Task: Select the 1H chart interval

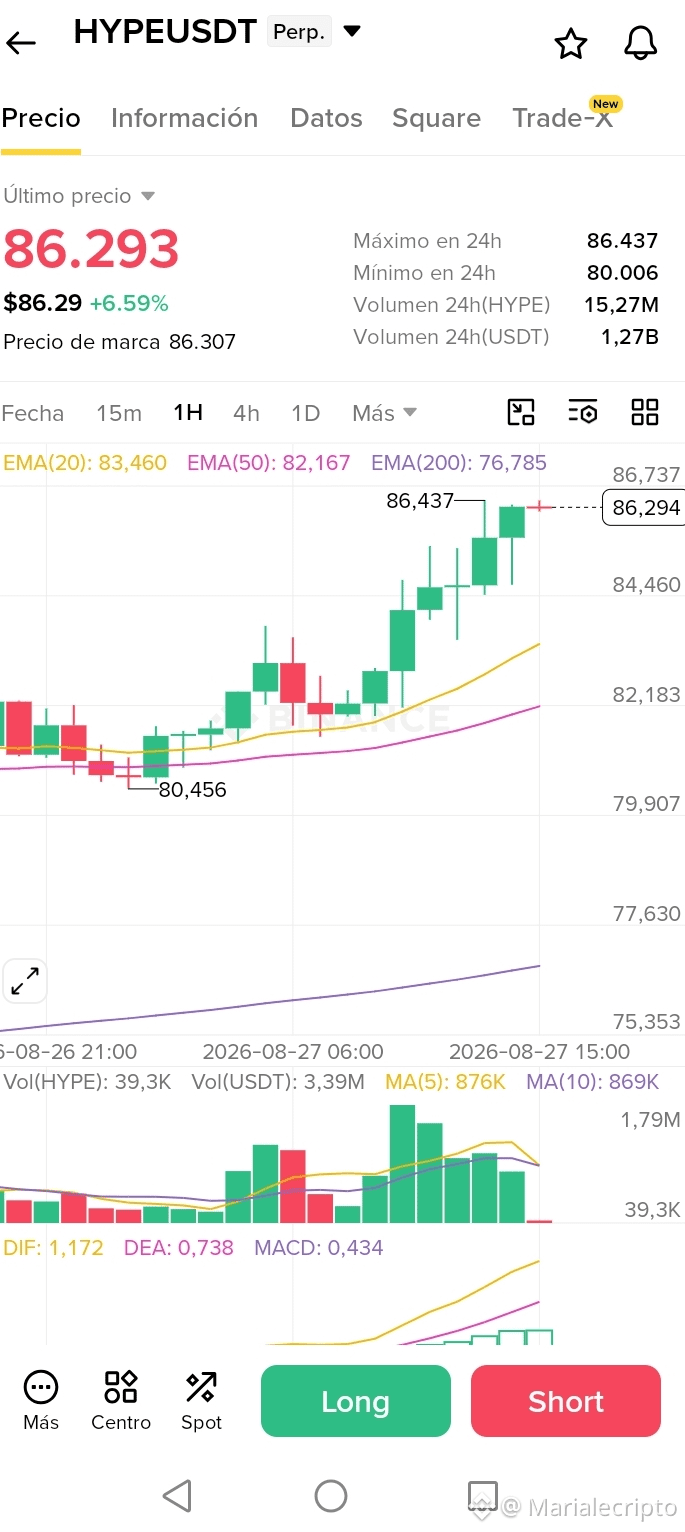Action: [188, 413]
